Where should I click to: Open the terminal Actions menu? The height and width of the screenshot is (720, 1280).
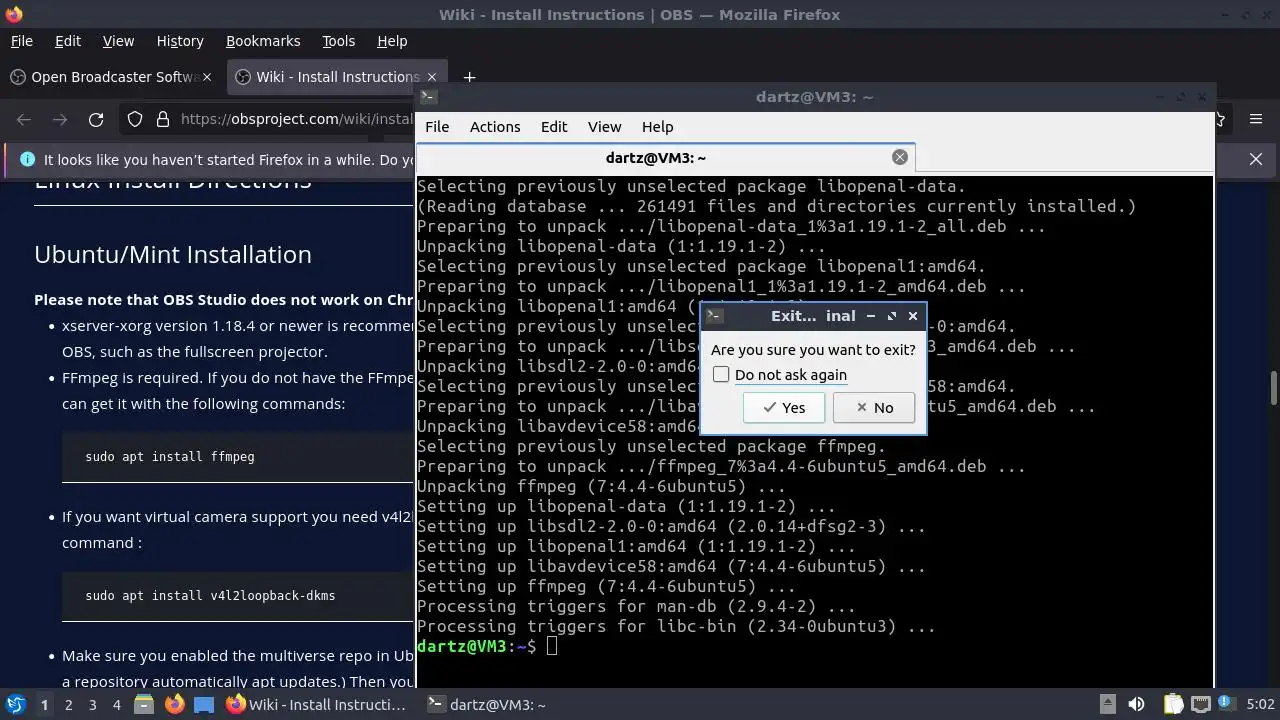point(495,127)
